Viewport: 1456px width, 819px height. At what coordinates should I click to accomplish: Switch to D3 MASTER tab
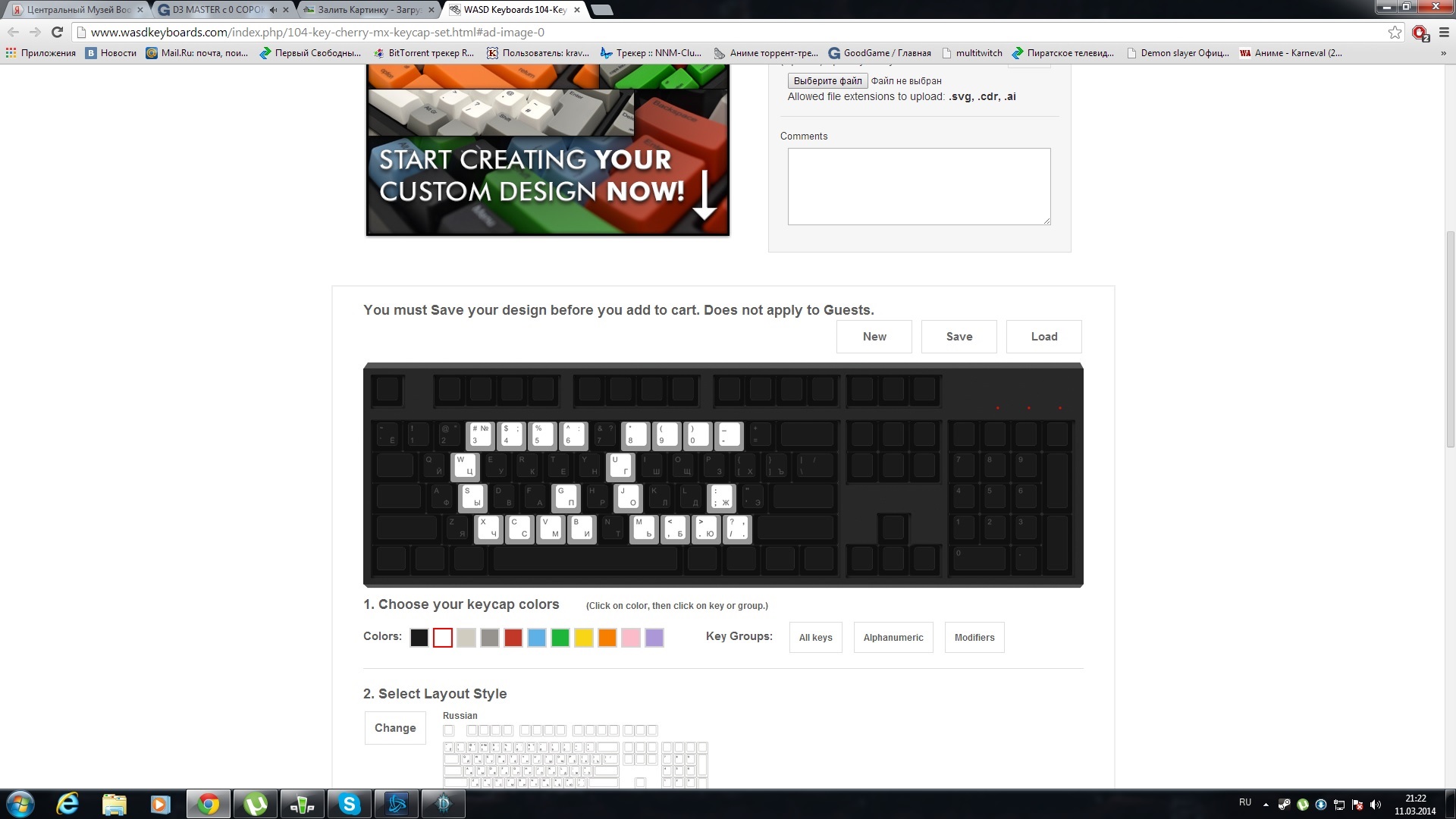click(x=217, y=10)
